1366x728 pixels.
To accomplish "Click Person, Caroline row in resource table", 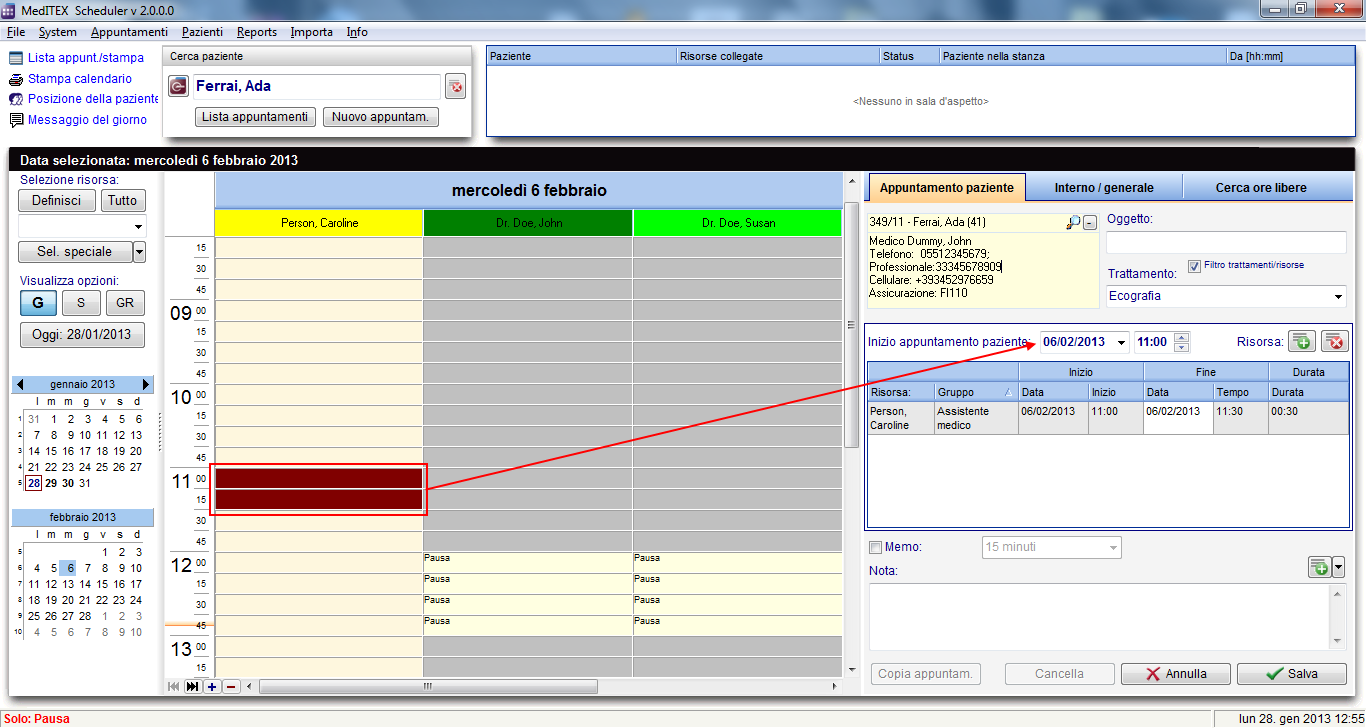I will [x=1108, y=418].
